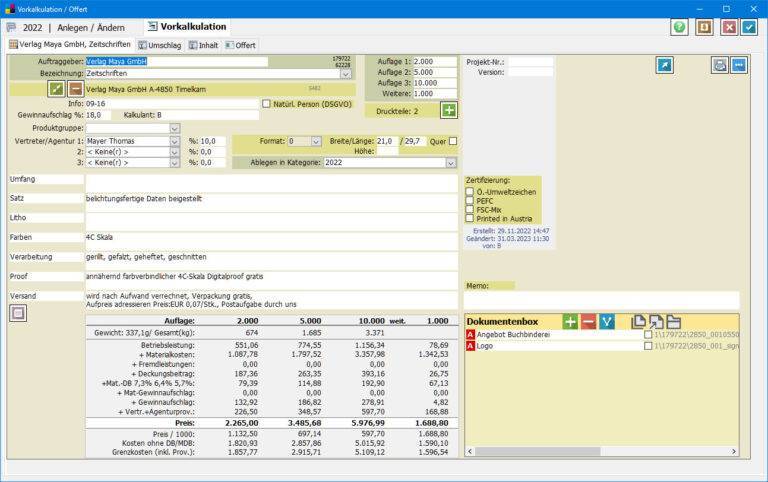Check the Printed in Austria box
This screenshot has width=768, height=482.
[470, 218]
